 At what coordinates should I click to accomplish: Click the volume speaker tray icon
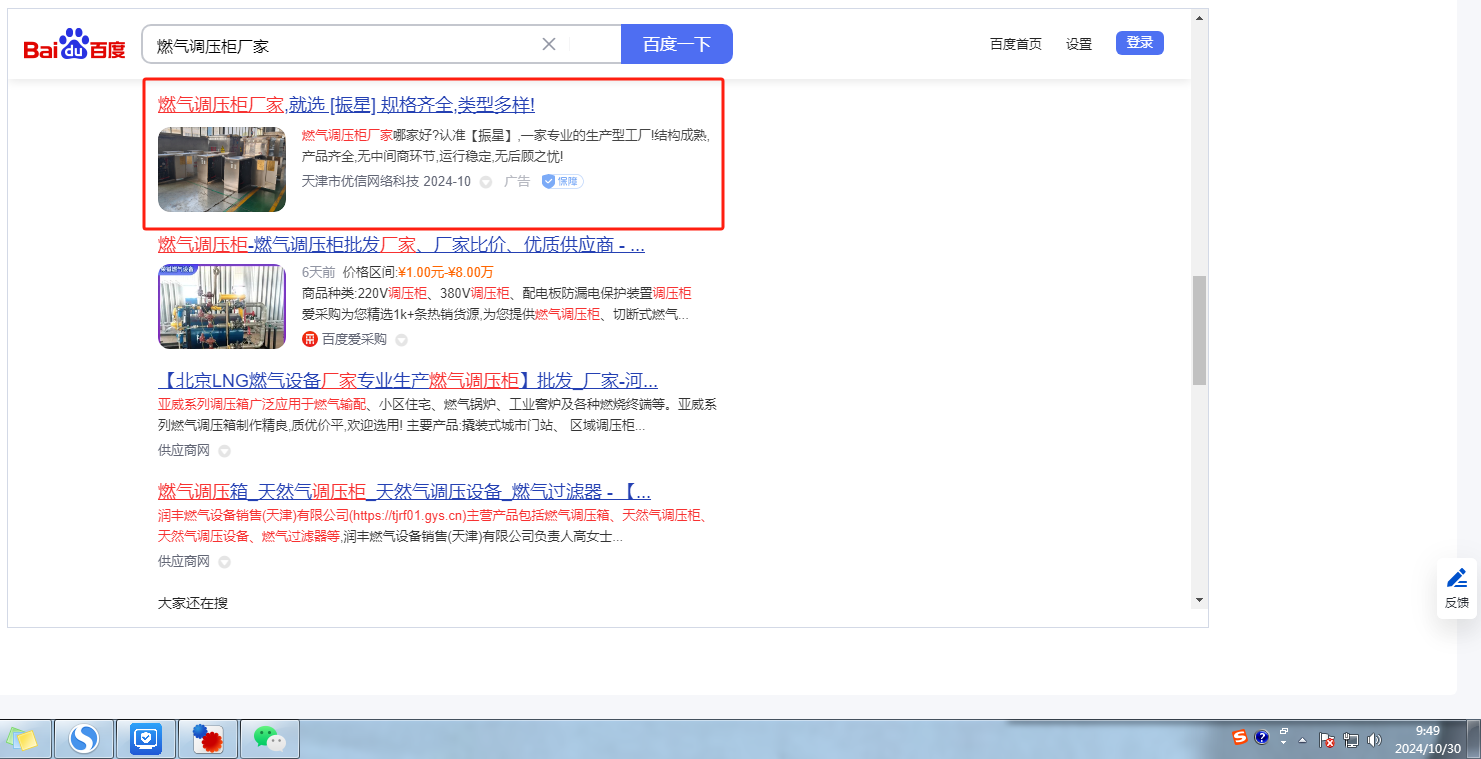pos(1374,740)
